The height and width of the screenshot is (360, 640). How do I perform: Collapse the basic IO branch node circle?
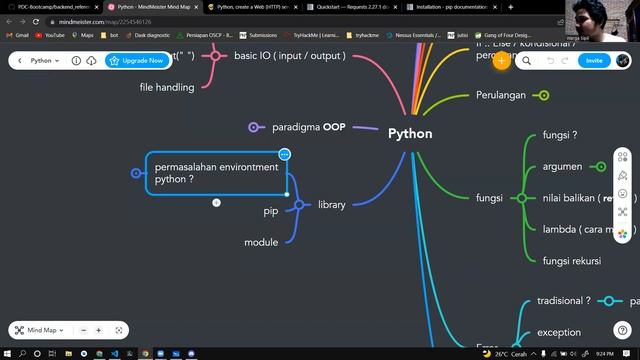(x=216, y=56)
